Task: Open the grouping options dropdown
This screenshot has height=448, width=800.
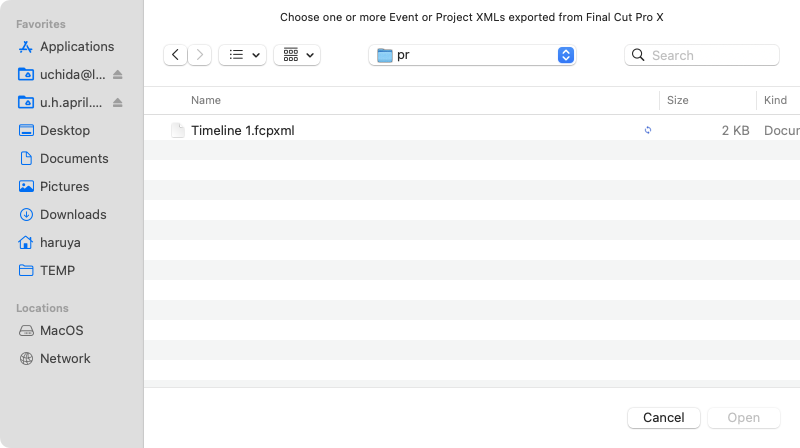Action: (x=297, y=55)
